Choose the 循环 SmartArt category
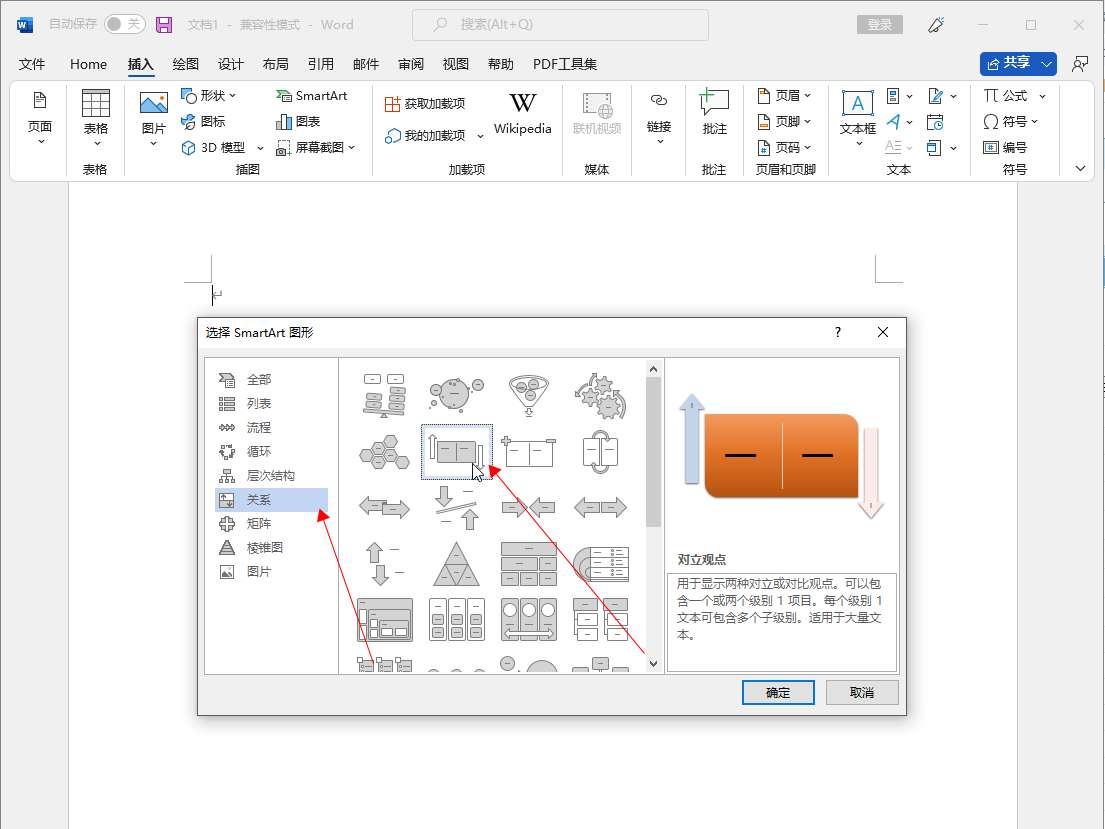 tap(259, 452)
